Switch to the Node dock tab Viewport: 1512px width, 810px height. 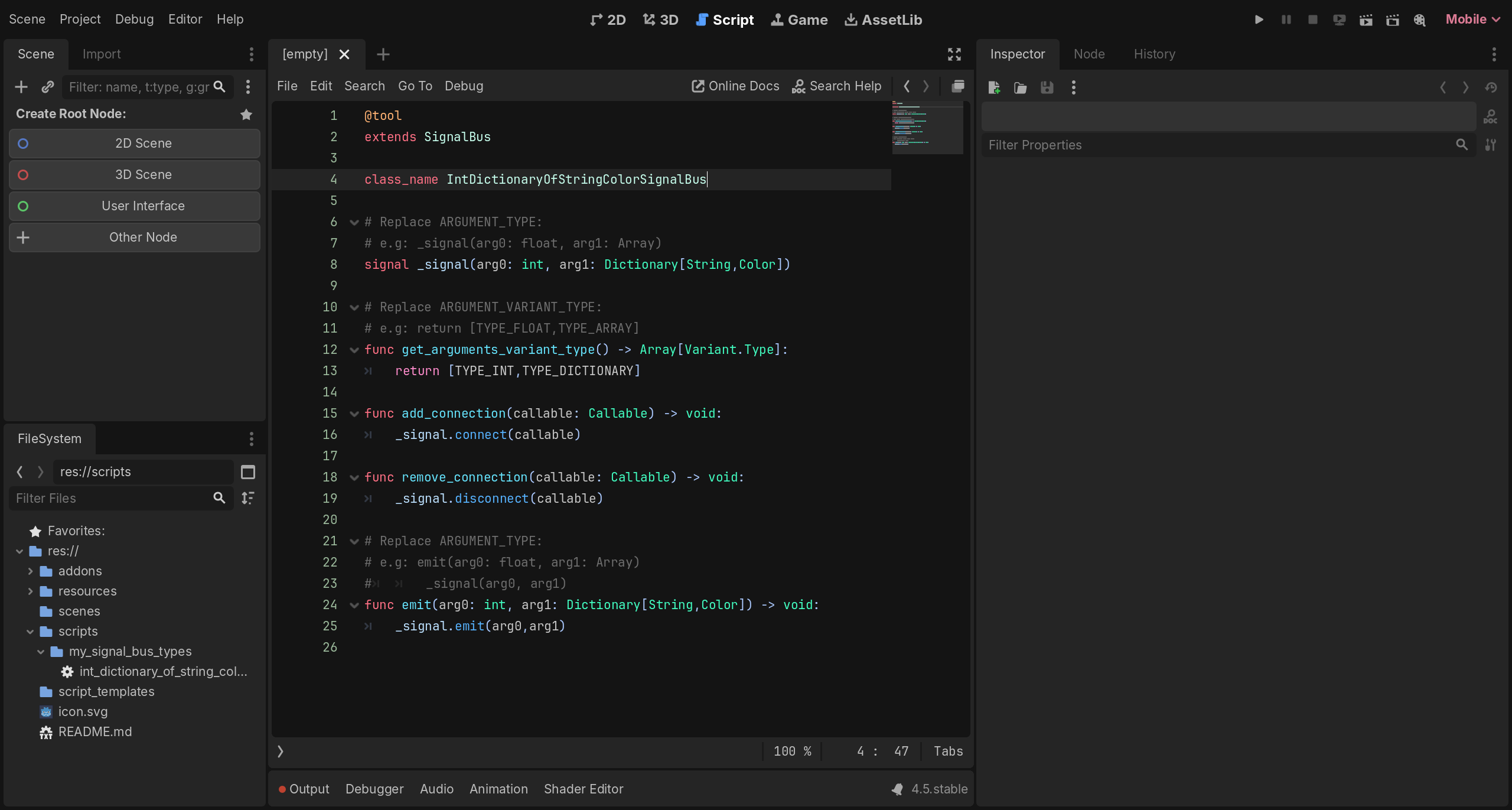pyautogui.click(x=1089, y=54)
